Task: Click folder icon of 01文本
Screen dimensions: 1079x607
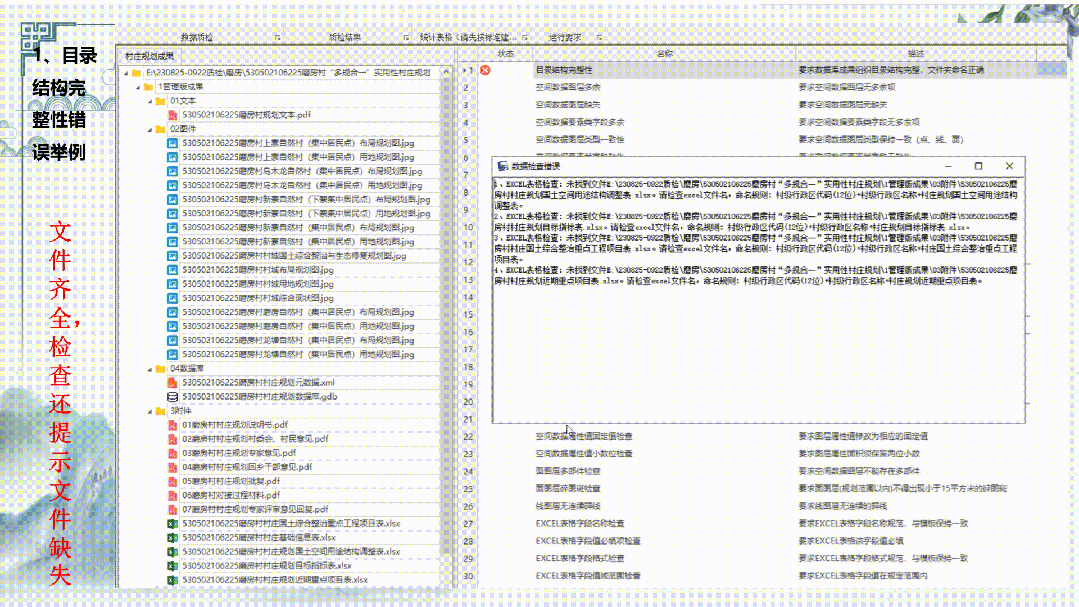Action: [160, 100]
